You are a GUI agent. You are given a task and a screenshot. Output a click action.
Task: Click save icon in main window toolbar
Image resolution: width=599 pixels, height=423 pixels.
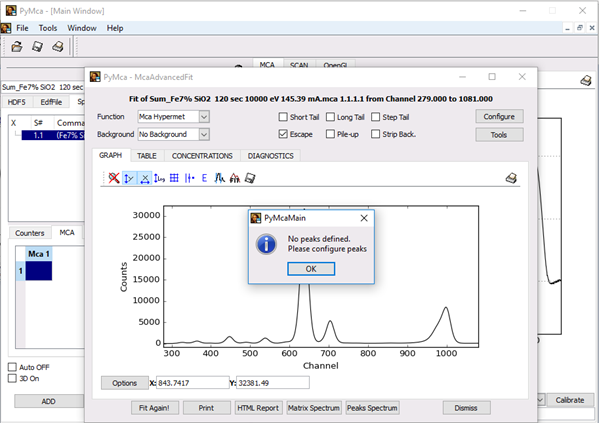pyautogui.click(x=37, y=47)
